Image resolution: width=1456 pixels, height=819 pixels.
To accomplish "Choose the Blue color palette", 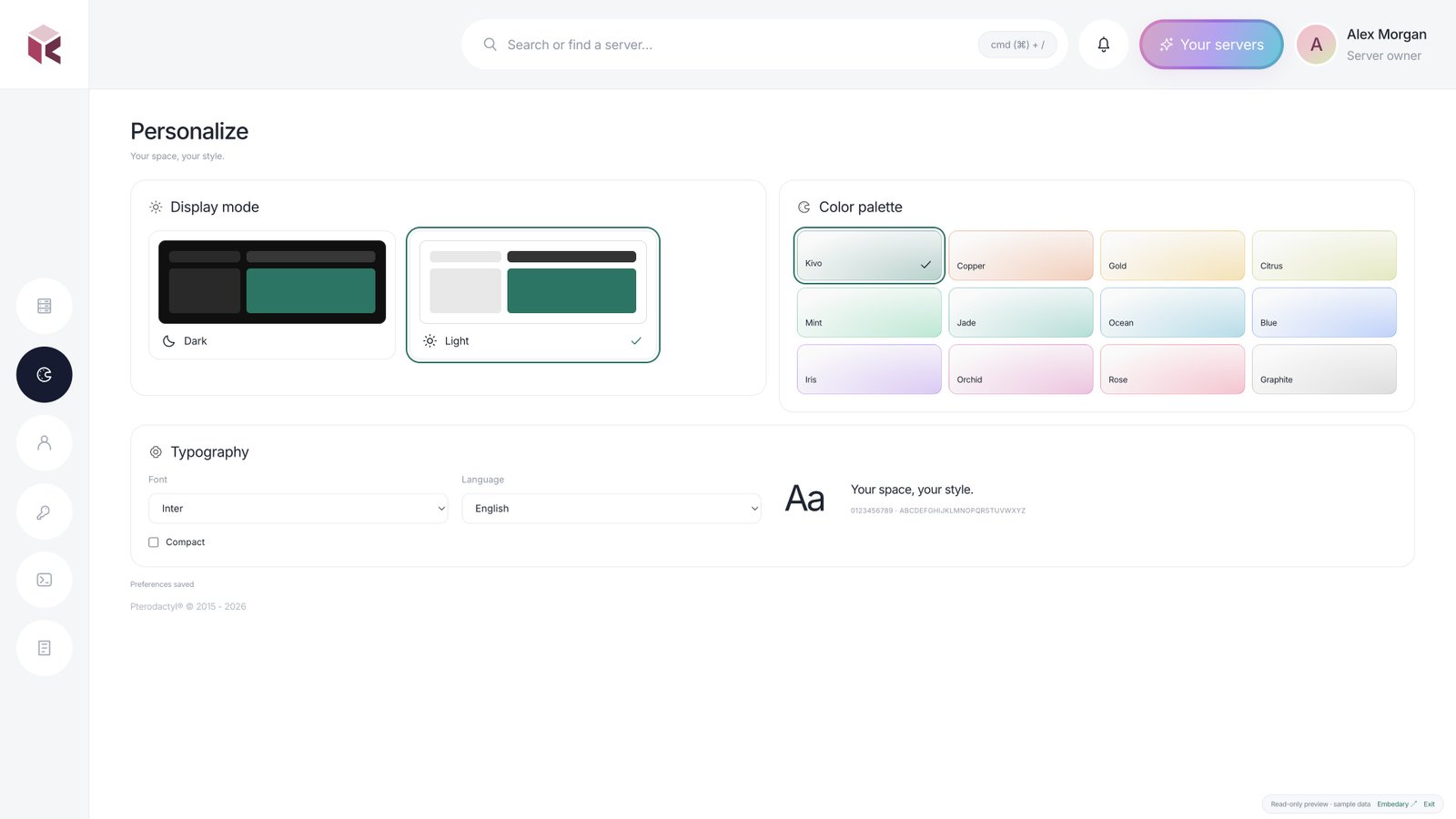I will [x=1324, y=313].
